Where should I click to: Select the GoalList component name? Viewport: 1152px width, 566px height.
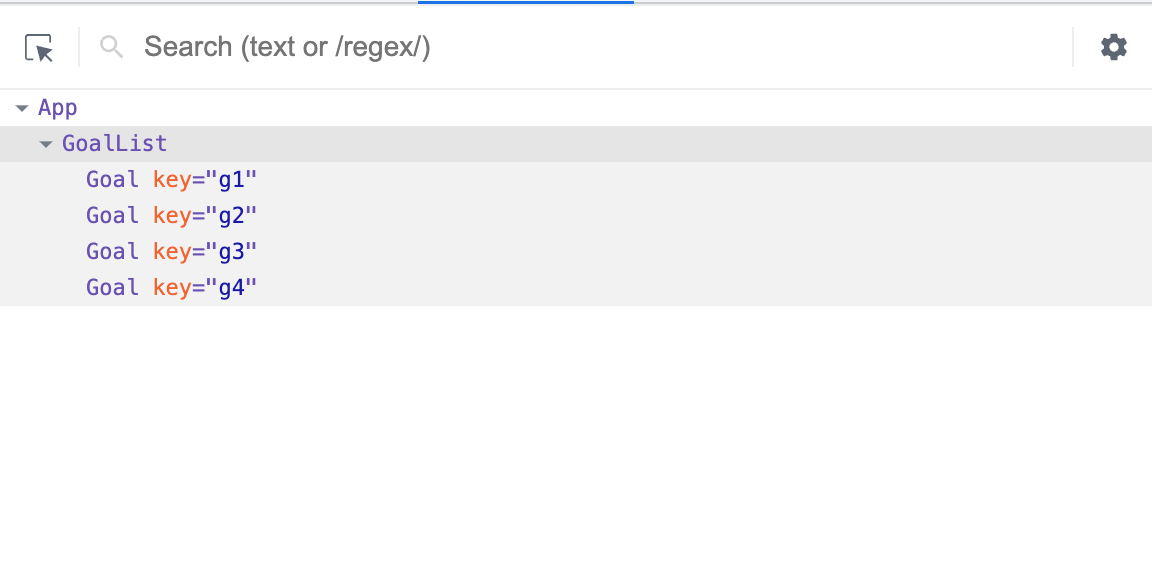115,143
